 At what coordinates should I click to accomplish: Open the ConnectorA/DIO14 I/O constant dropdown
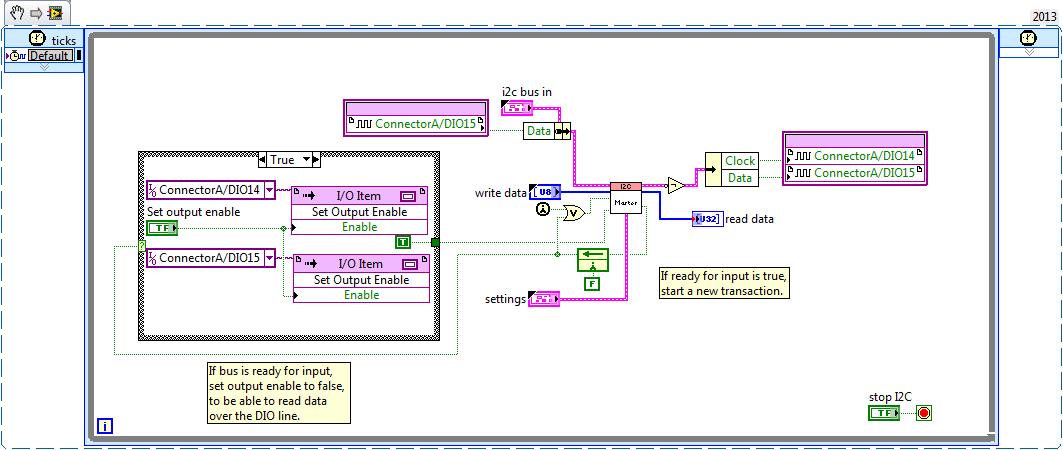(x=270, y=190)
